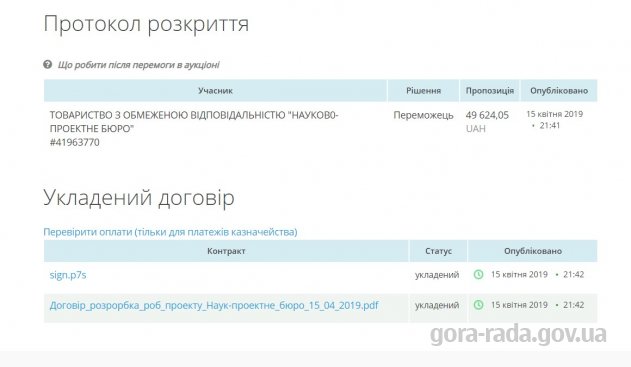Select 'Опубліковано' header in contract table
The height and width of the screenshot is (367, 631).
(533, 251)
